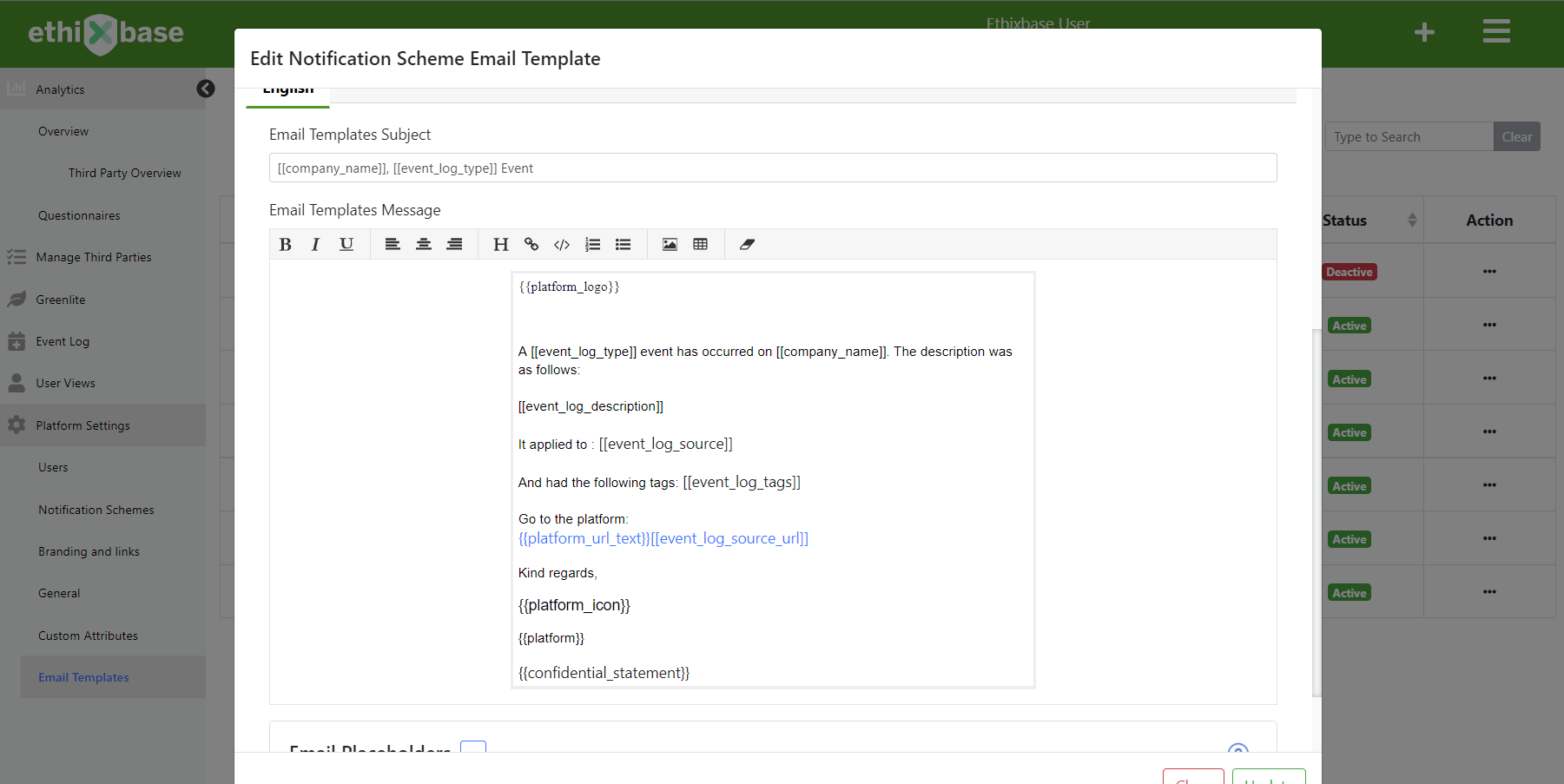Collapse the sidebar with the arrow icon

pyautogui.click(x=206, y=89)
